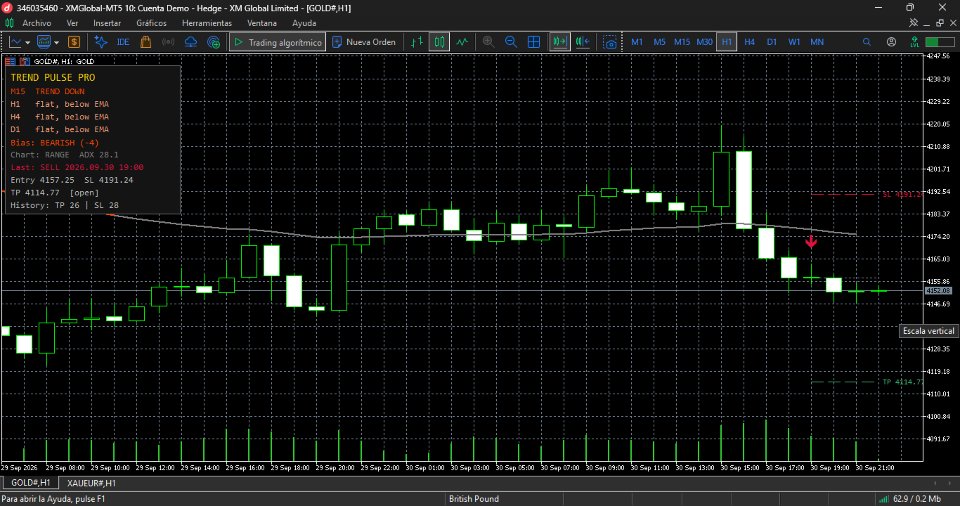
Task: Zoom out the chart
Action: 511,42
